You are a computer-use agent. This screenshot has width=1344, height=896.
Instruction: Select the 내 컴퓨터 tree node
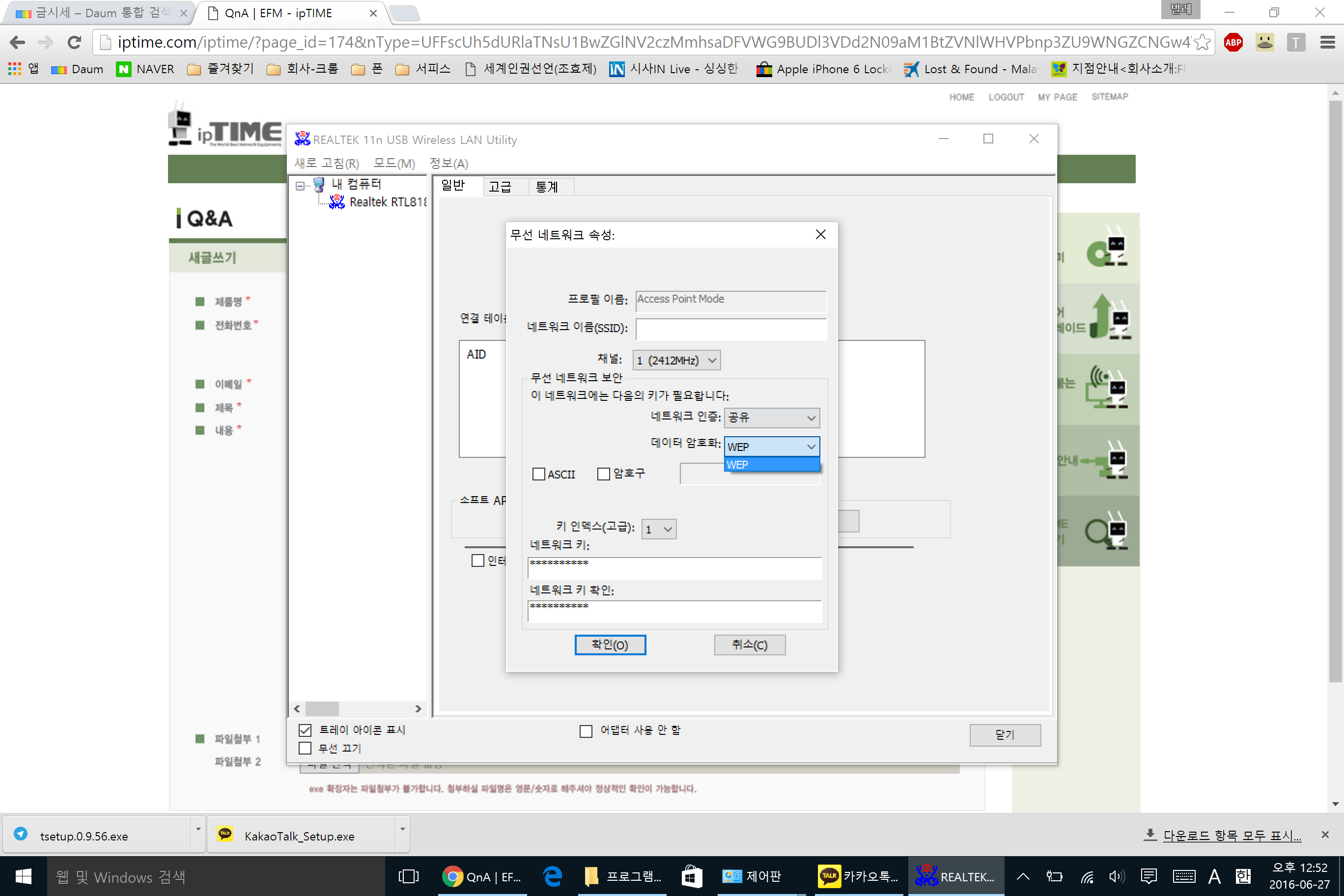(x=347, y=184)
